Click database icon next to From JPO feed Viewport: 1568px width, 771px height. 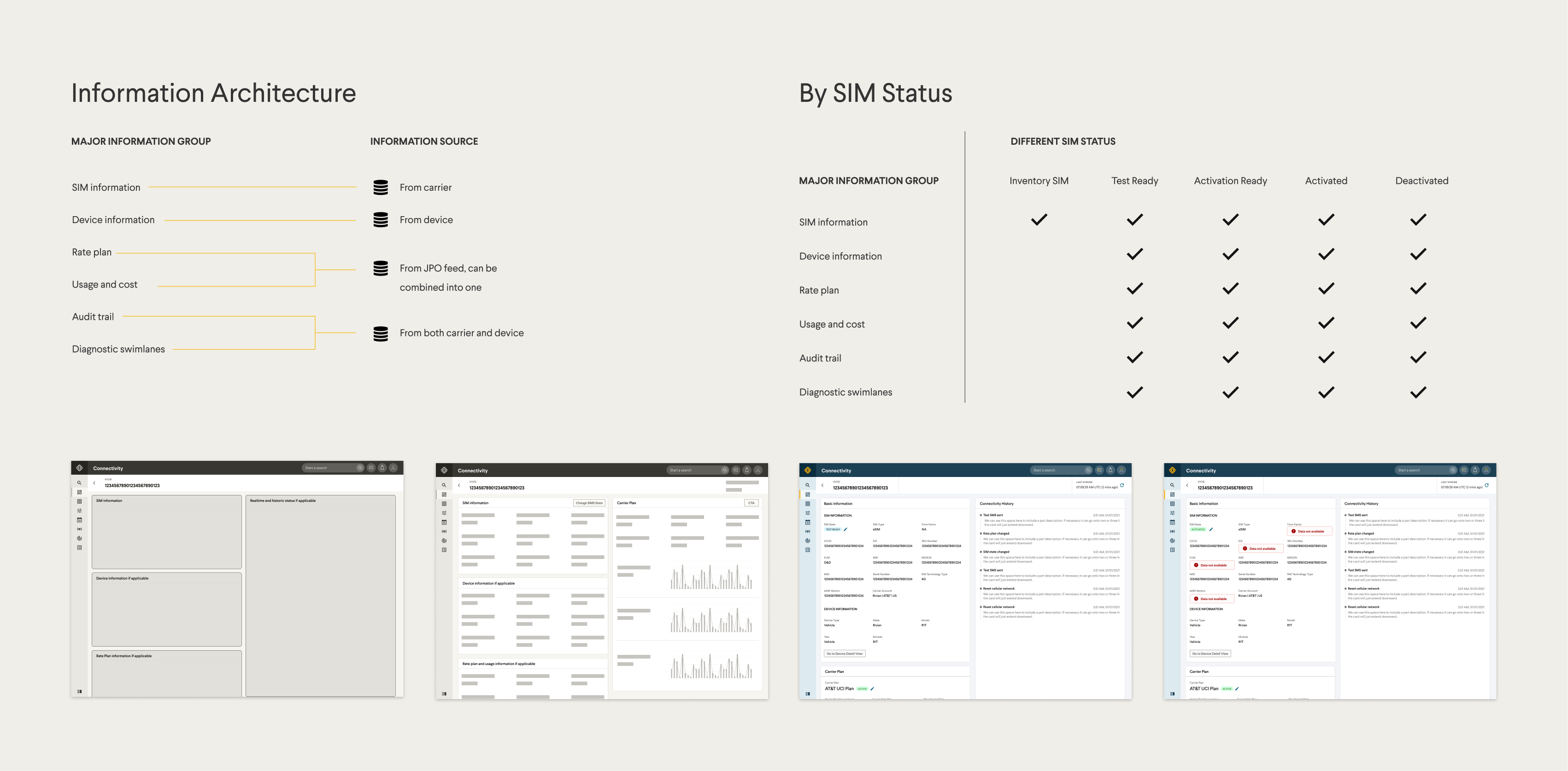coord(381,269)
